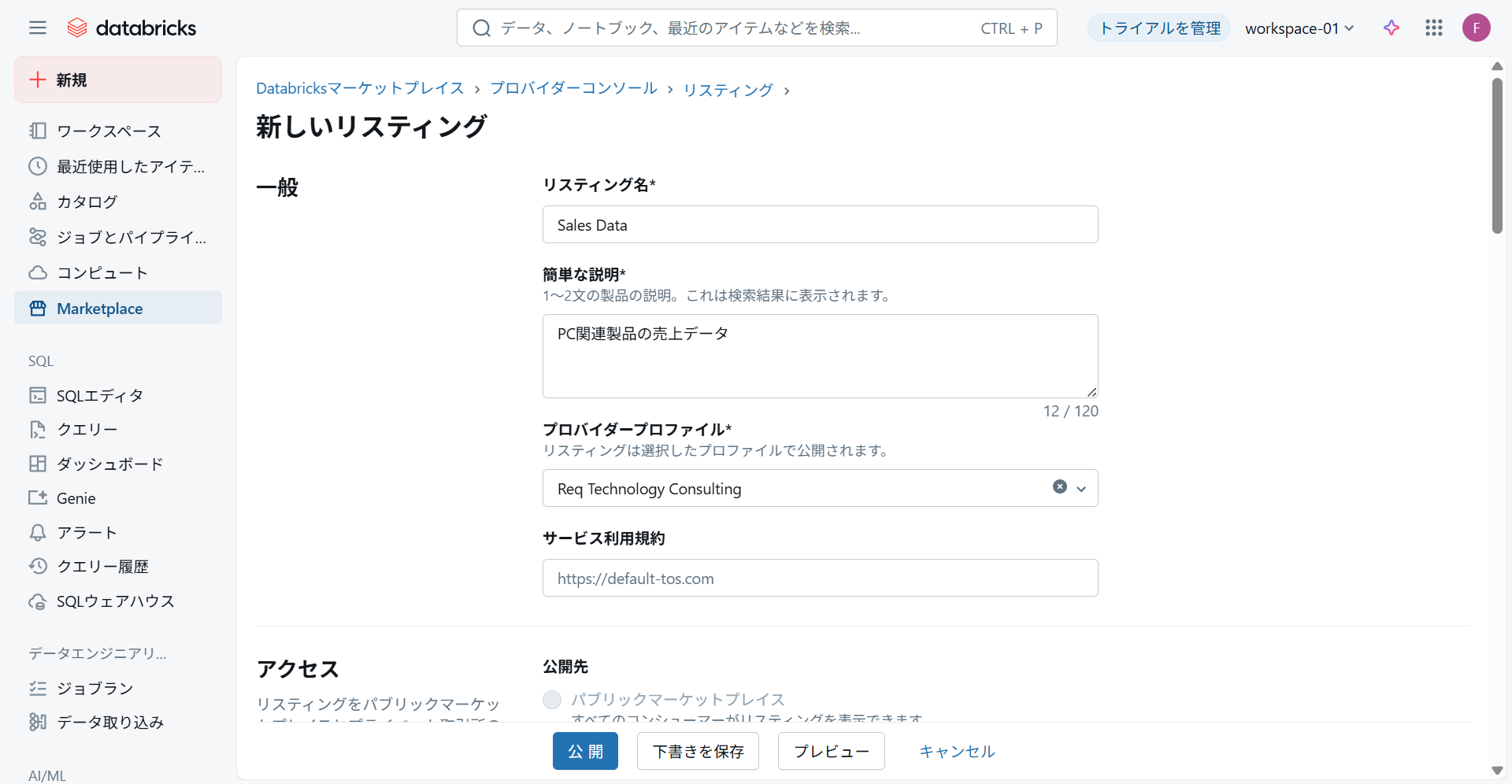Open the apps grid icon
This screenshot has width=1512, height=784.
(1433, 28)
